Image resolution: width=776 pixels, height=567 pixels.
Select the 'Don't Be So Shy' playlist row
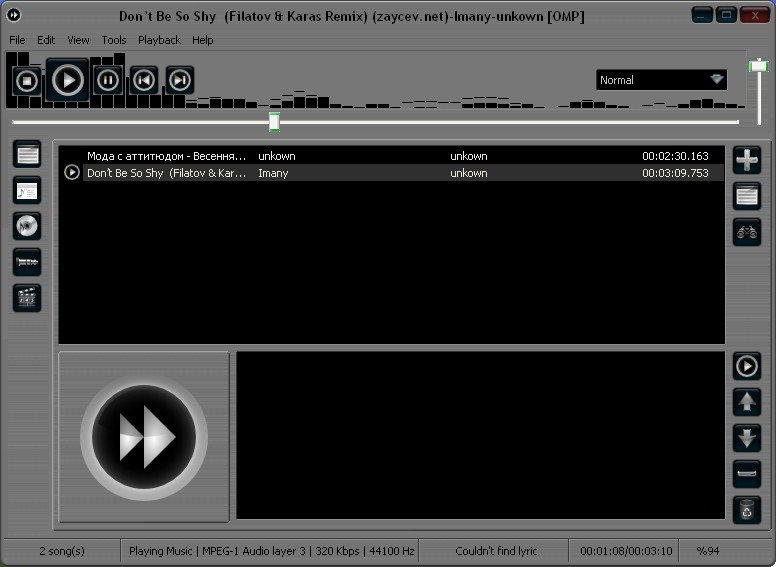click(x=391, y=173)
